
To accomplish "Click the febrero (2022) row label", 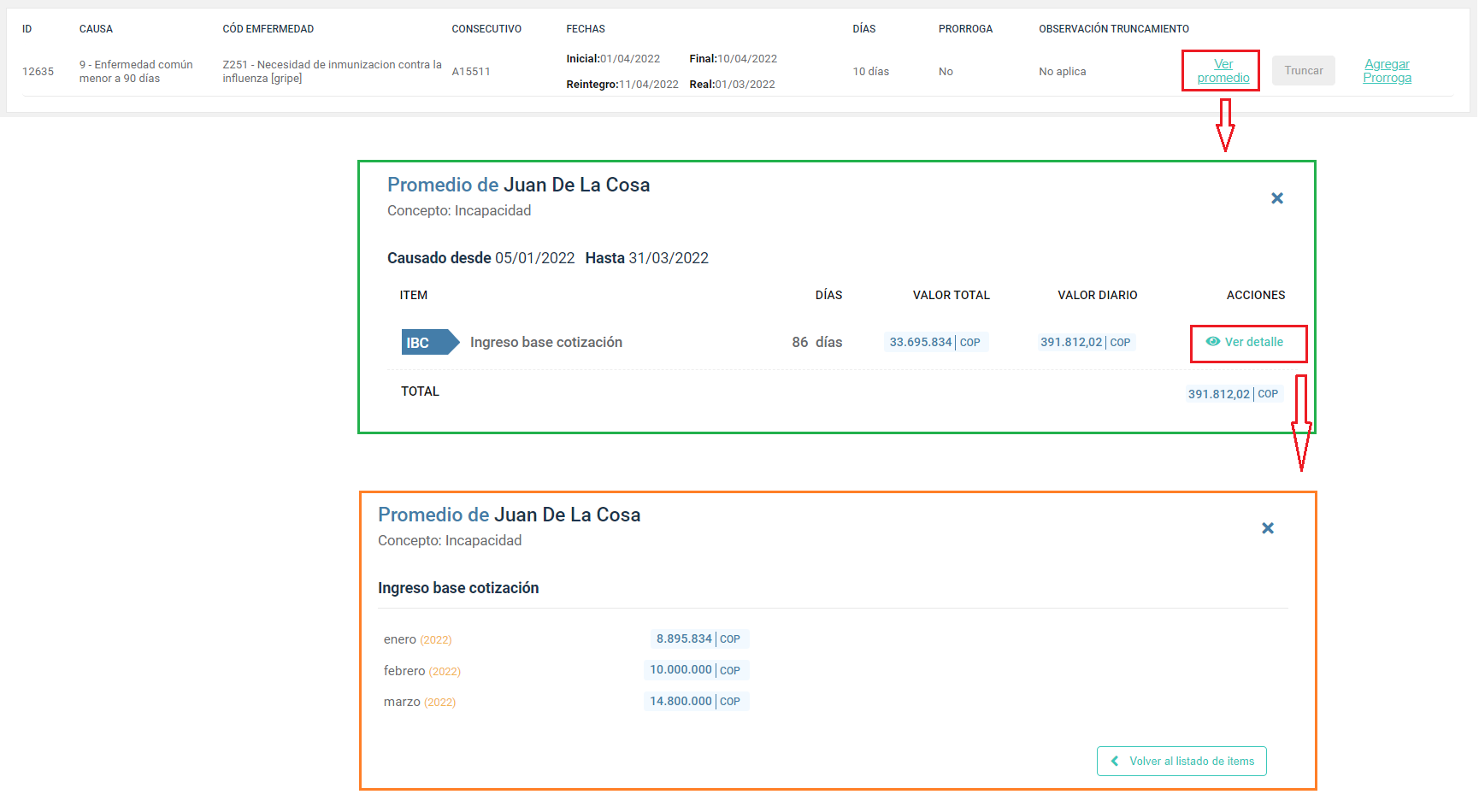I will 422,671.
